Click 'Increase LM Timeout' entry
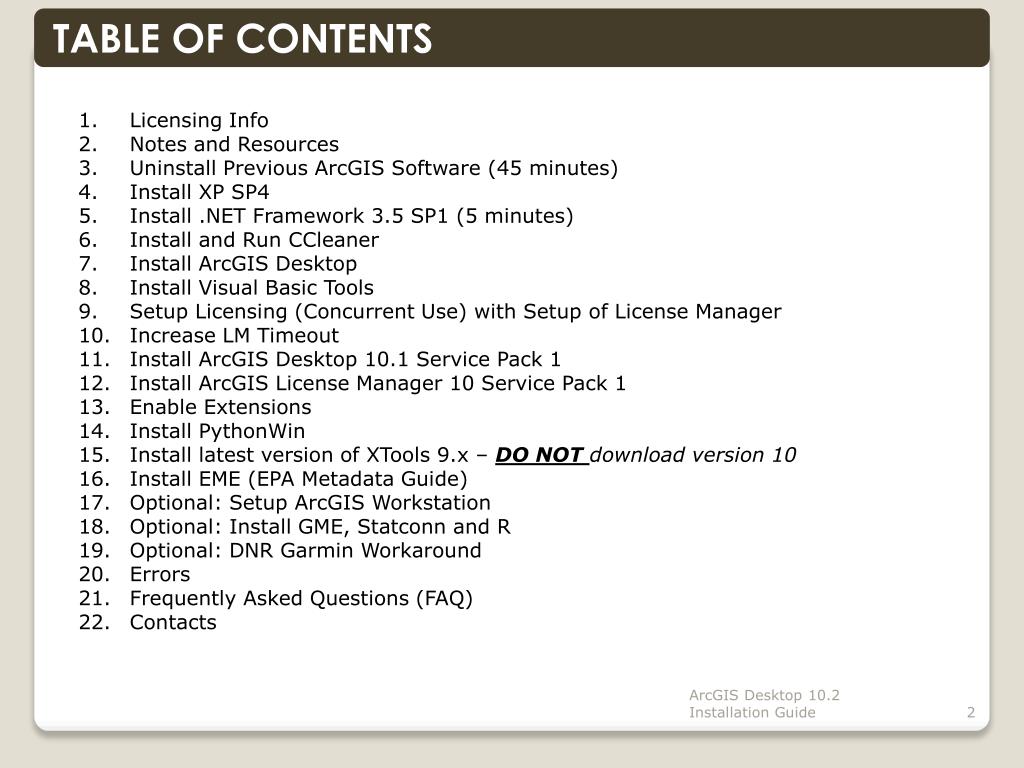This screenshot has height=768, width=1024. click(234, 335)
